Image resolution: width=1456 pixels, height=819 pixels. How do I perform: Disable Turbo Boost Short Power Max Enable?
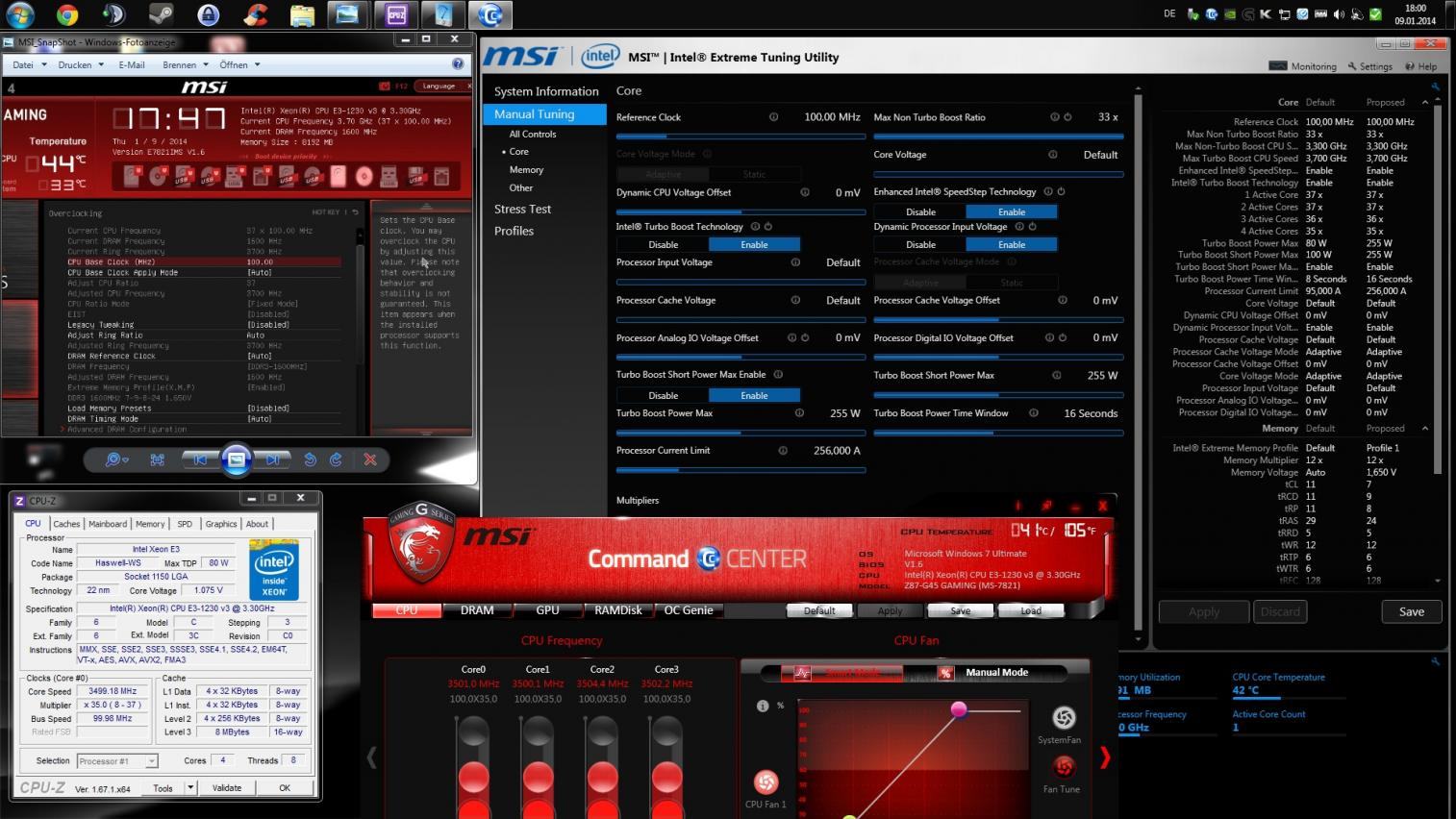[663, 395]
